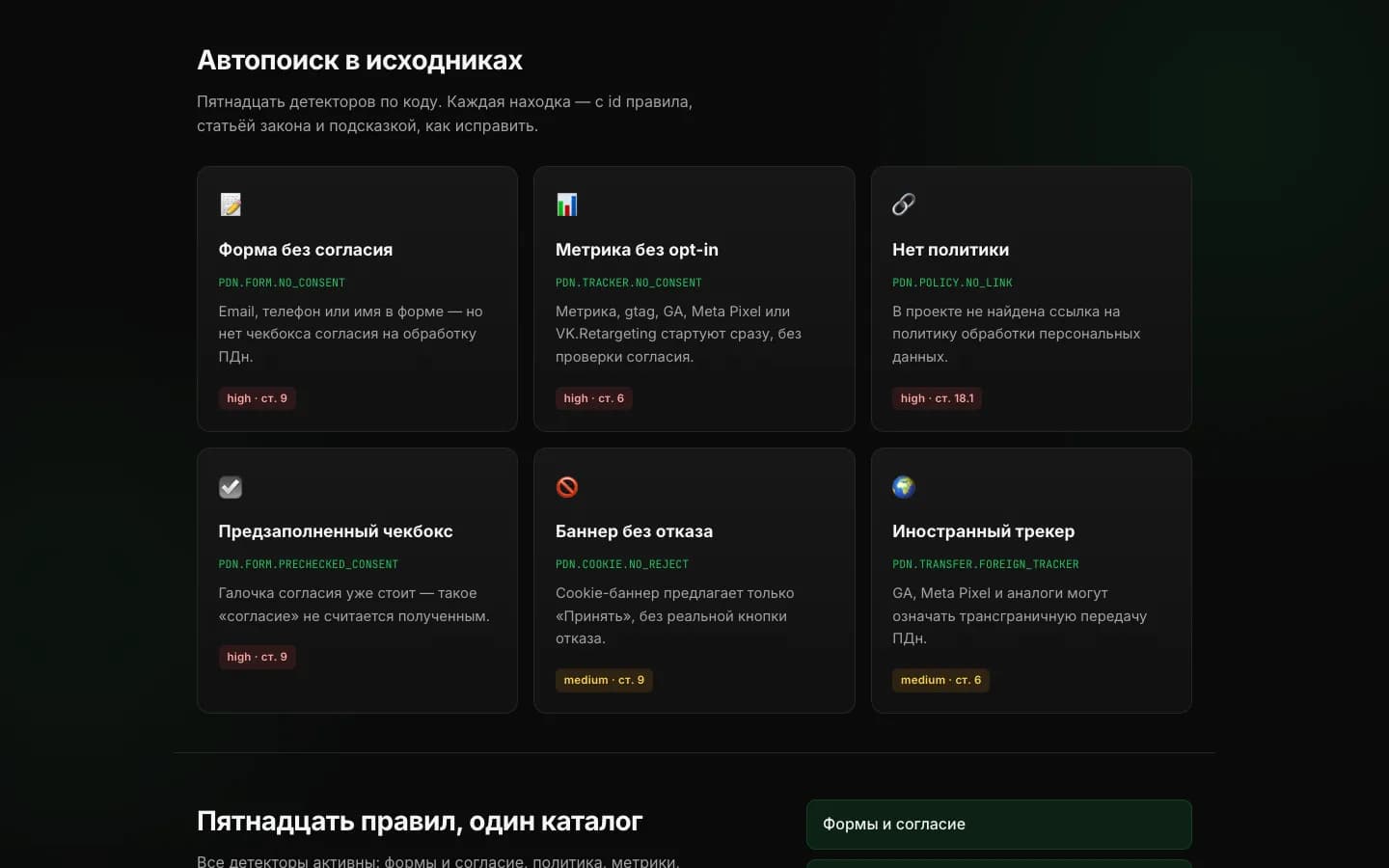This screenshot has width=1389, height=868.
Task: Click rule id PDN.FORM.NO_CONSENT
Action: point(282,283)
